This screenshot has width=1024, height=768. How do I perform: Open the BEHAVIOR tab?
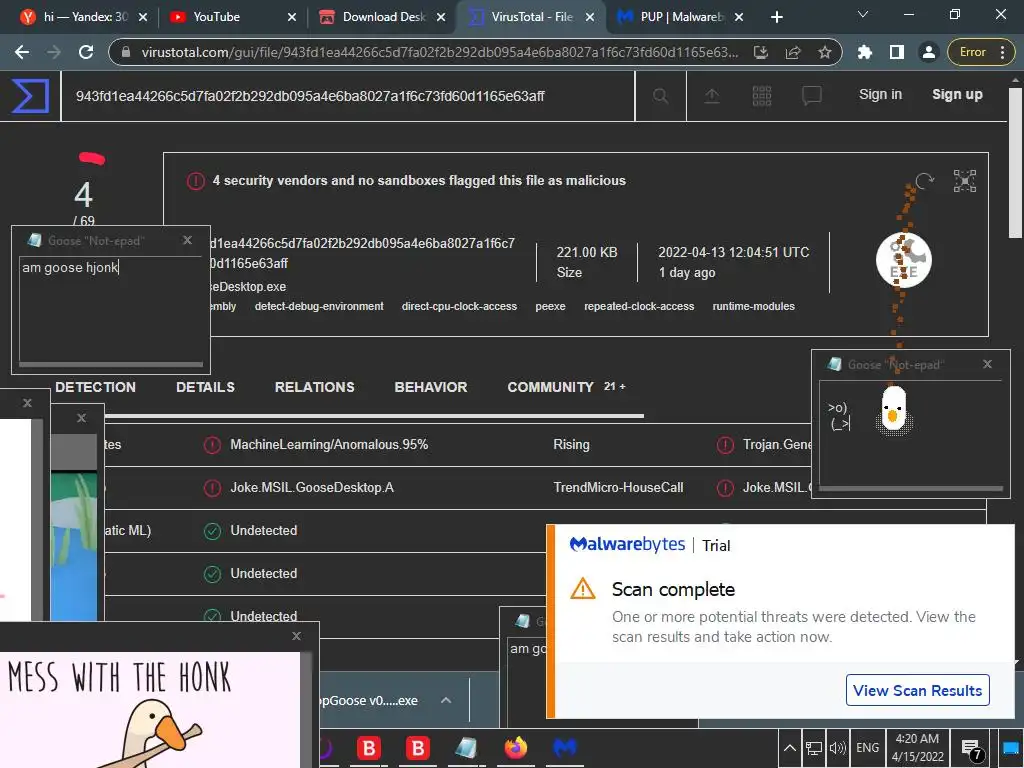[x=430, y=387]
